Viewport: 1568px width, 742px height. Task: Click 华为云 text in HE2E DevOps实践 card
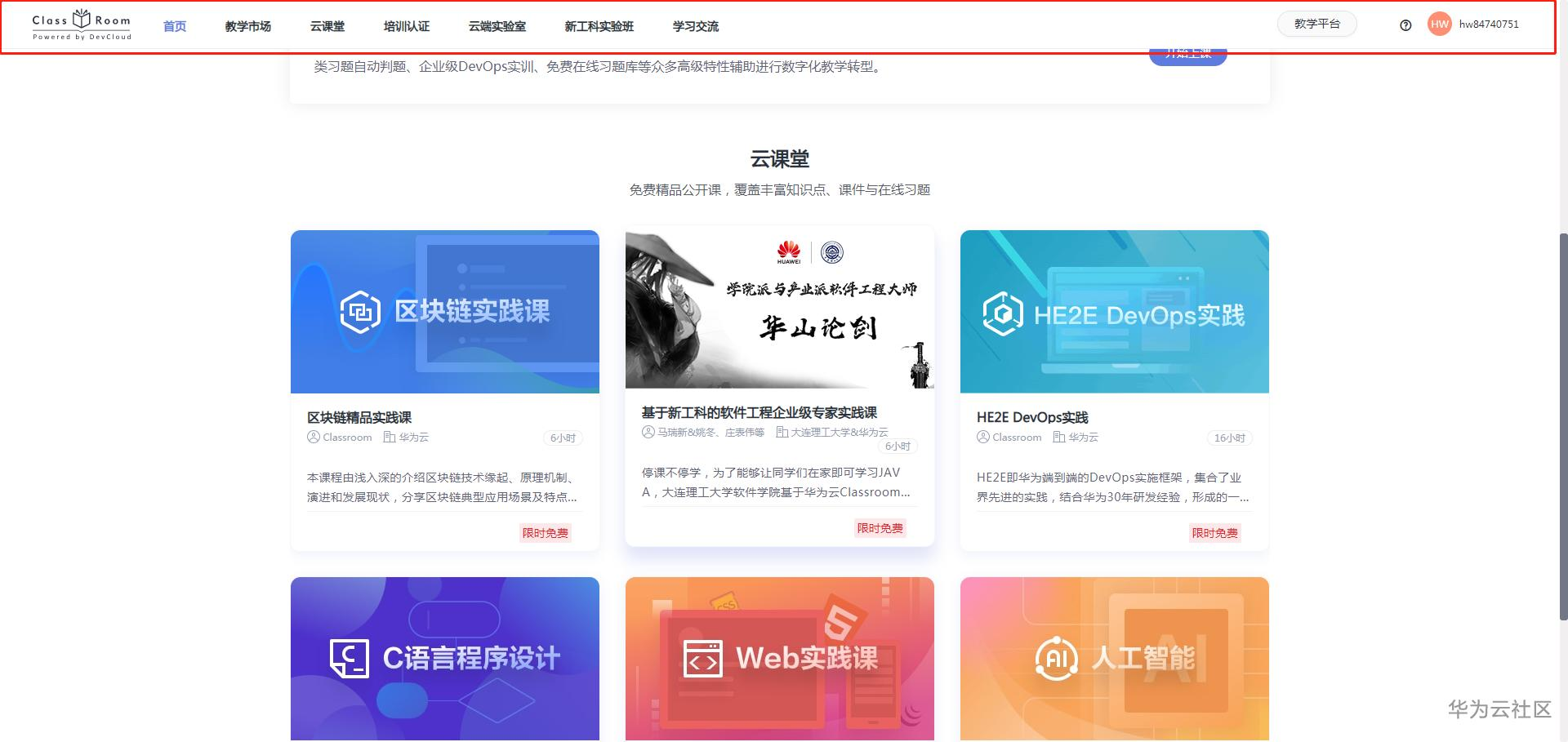tap(1084, 438)
